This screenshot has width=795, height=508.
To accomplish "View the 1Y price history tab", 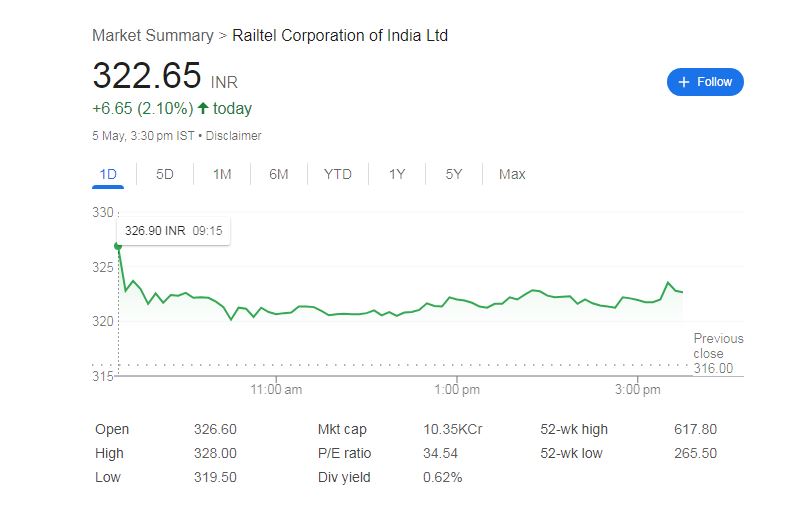I will click(x=397, y=174).
